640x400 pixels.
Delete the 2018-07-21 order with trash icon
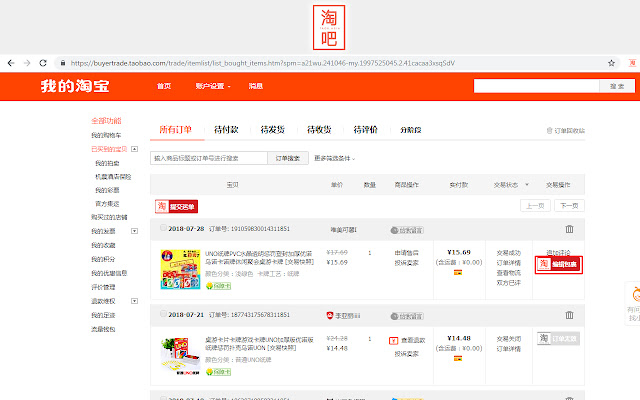[569, 315]
